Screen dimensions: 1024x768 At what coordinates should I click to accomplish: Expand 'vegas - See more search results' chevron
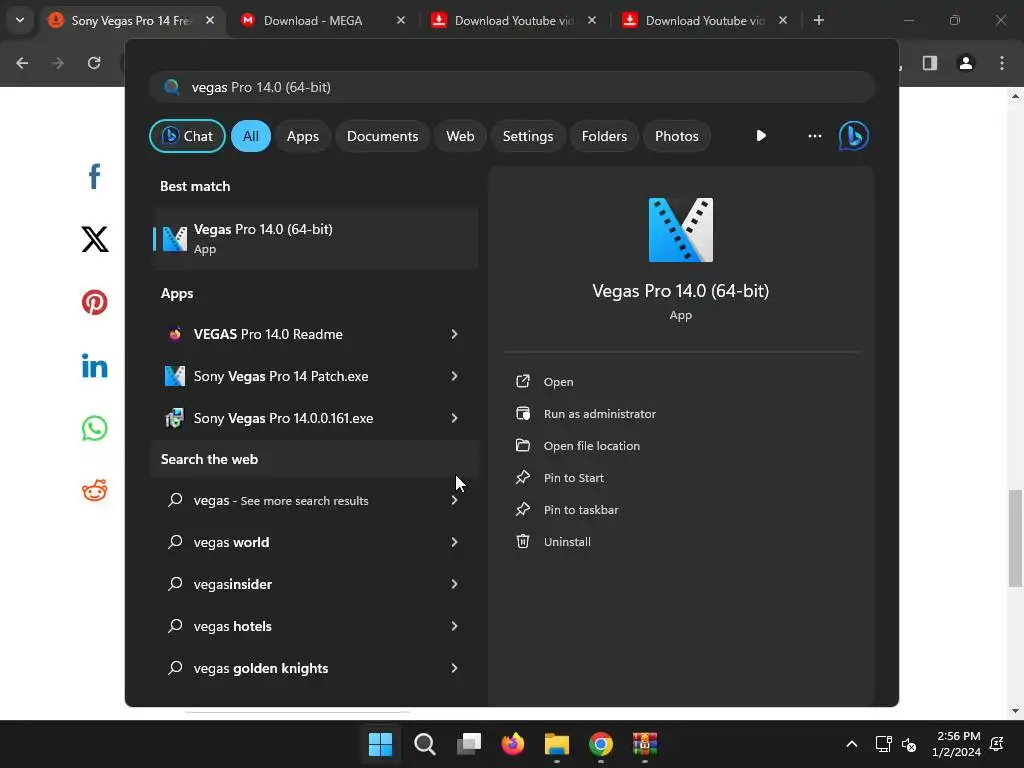point(454,500)
